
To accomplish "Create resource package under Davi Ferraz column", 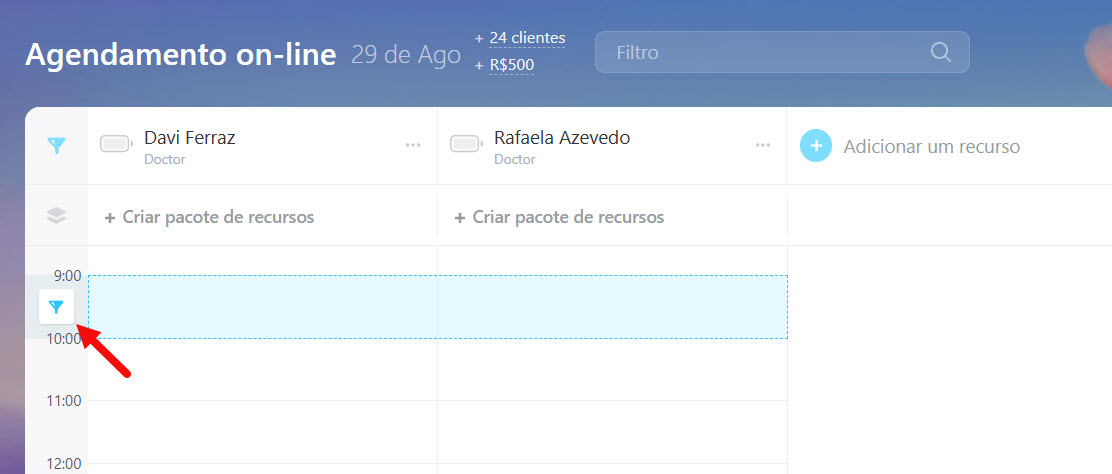I will point(209,217).
